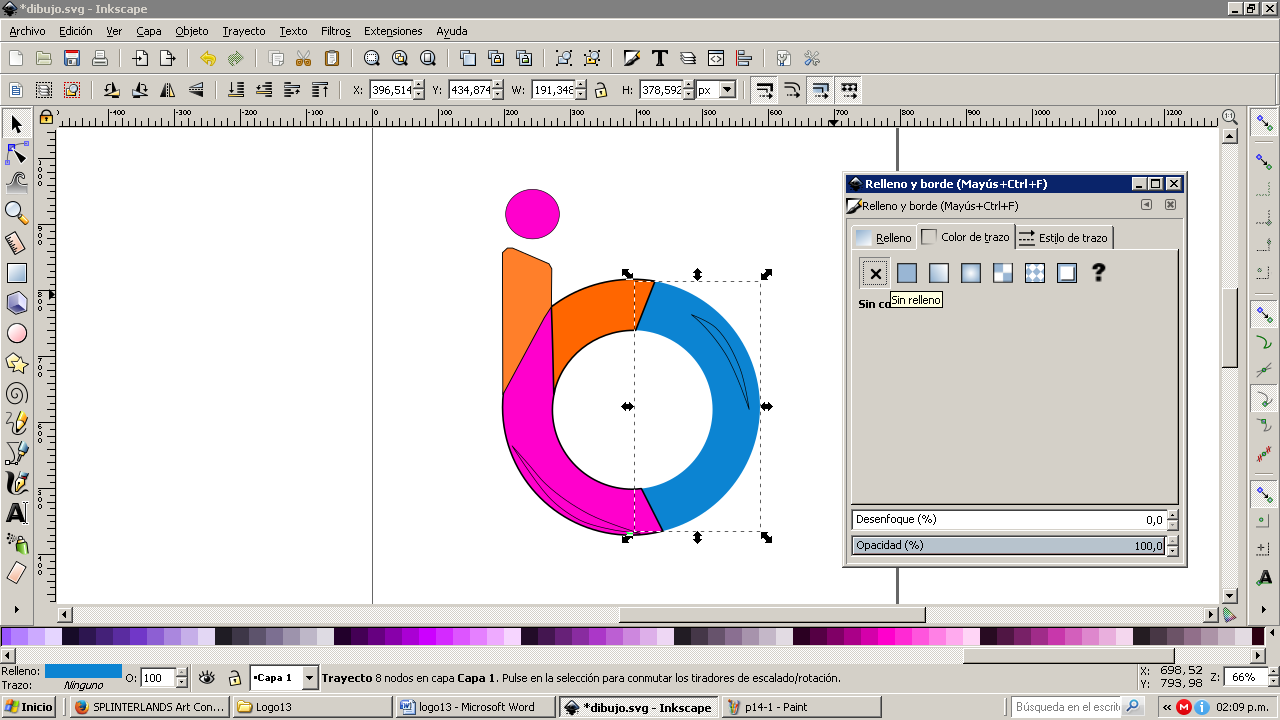The image size is (1280, 720).
Task: Click the Save document icon
Action: point(72,58)
